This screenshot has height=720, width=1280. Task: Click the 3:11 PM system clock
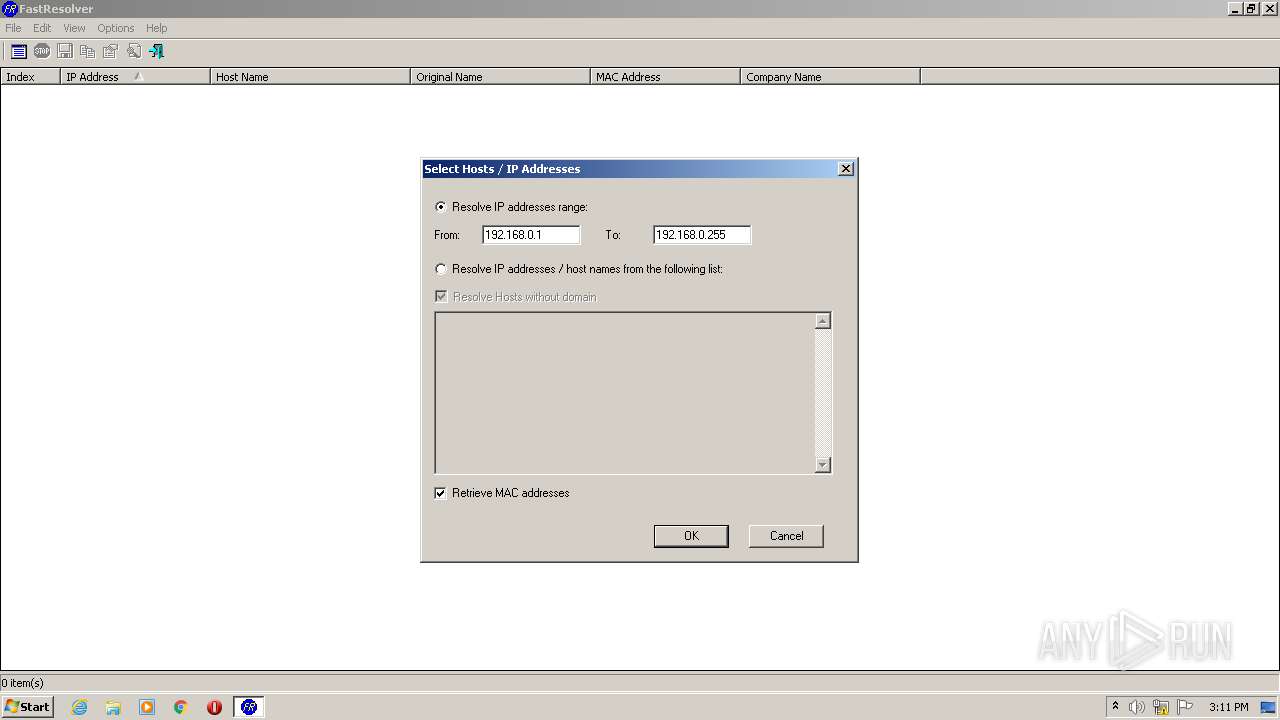(x=1228, y=707)
